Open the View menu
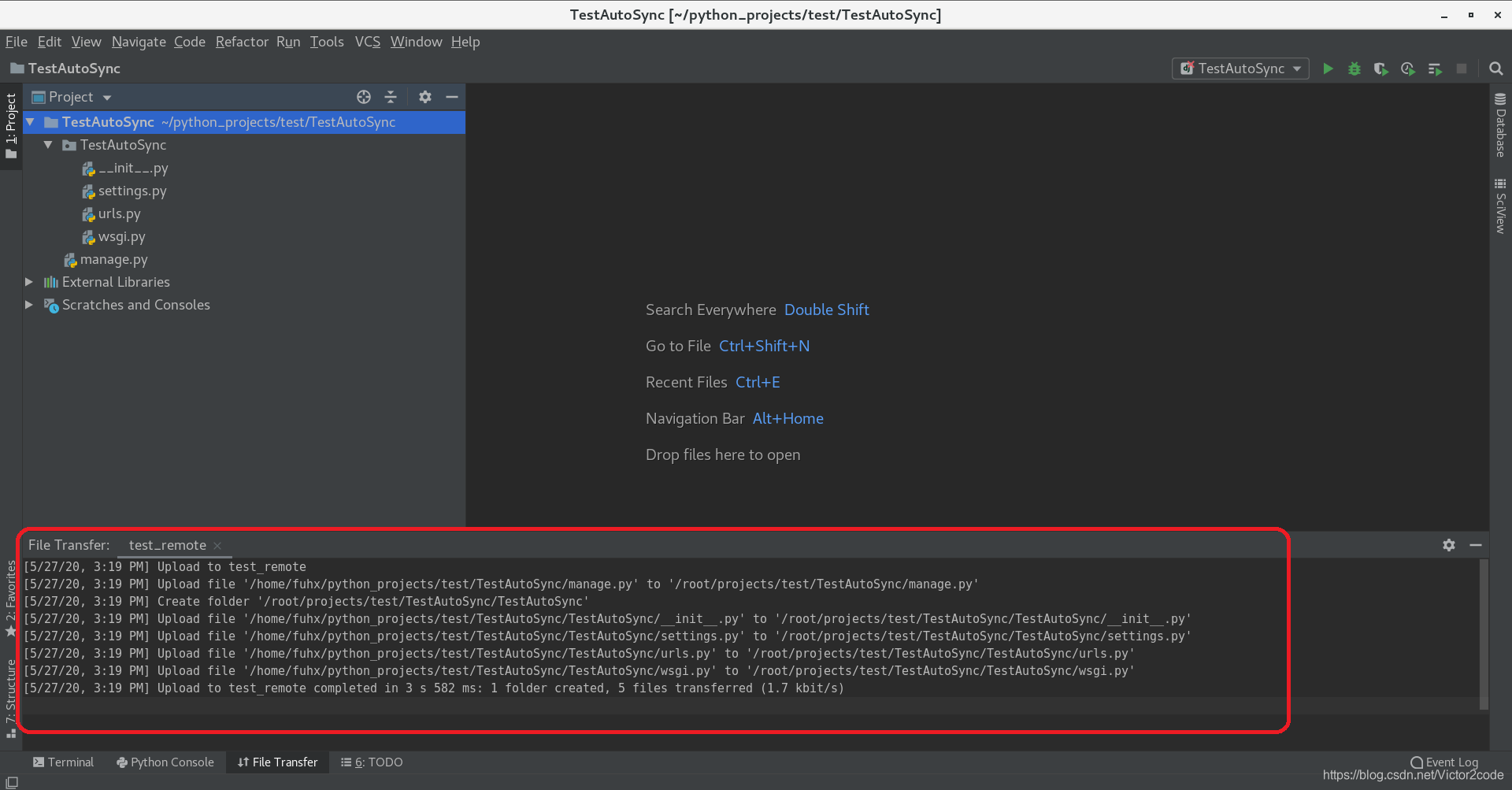 point(87,42)
